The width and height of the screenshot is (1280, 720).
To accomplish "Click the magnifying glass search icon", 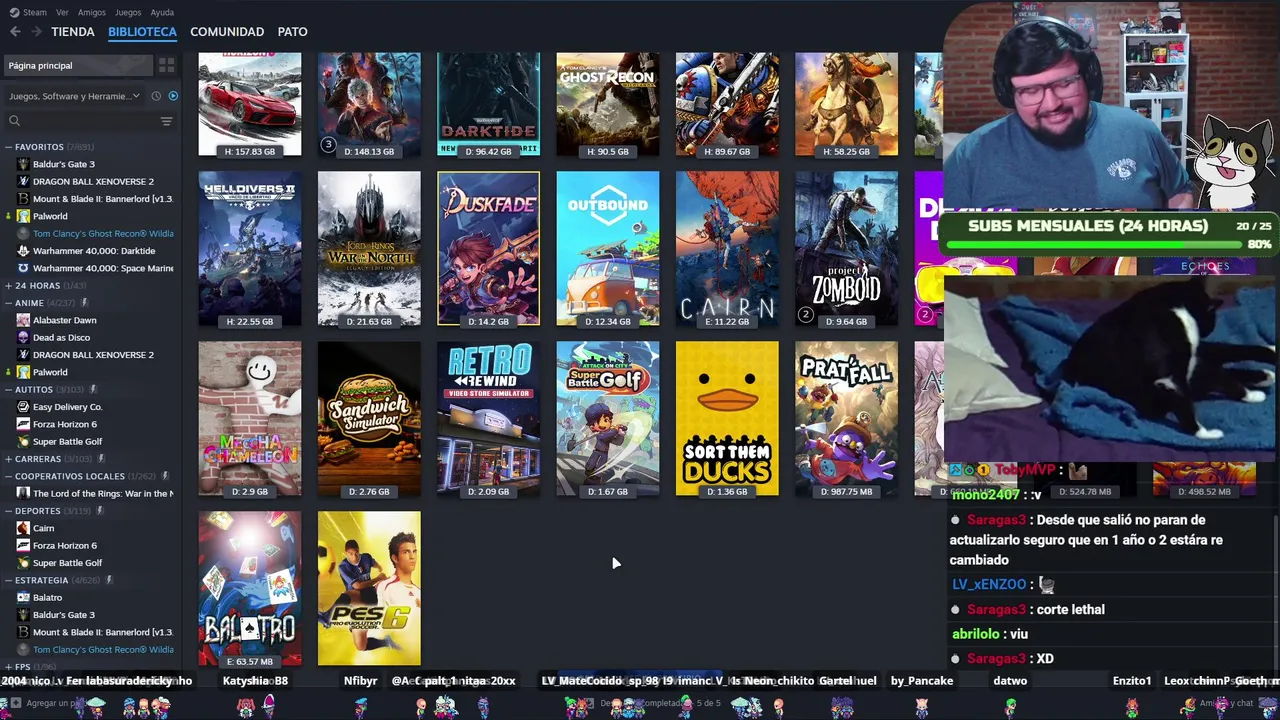I will (14, 121).
